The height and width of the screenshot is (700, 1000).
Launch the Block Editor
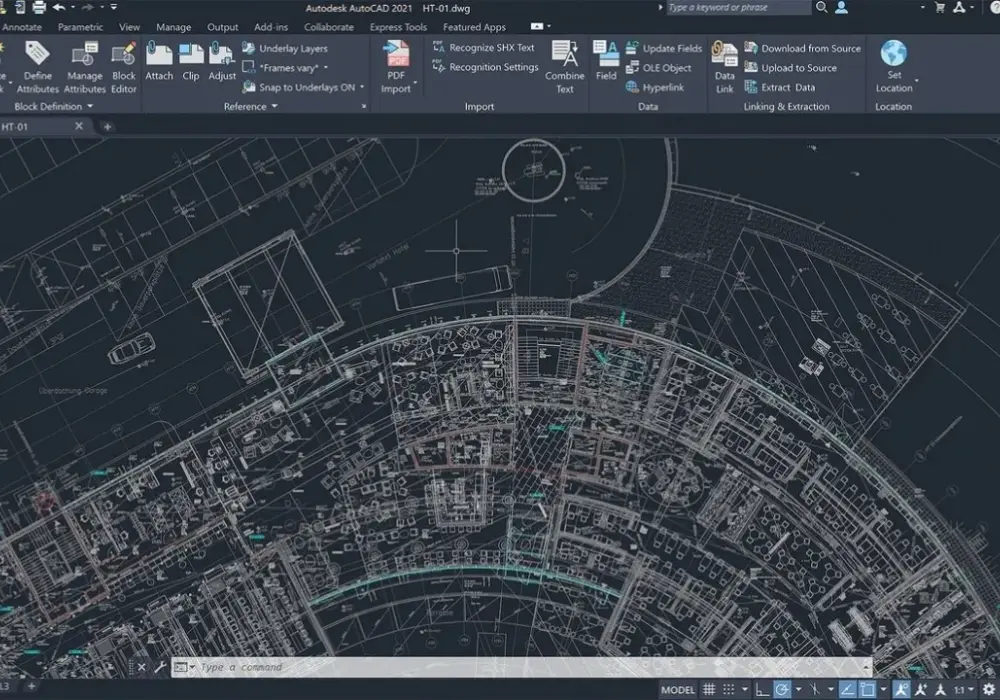coord(124,67)
